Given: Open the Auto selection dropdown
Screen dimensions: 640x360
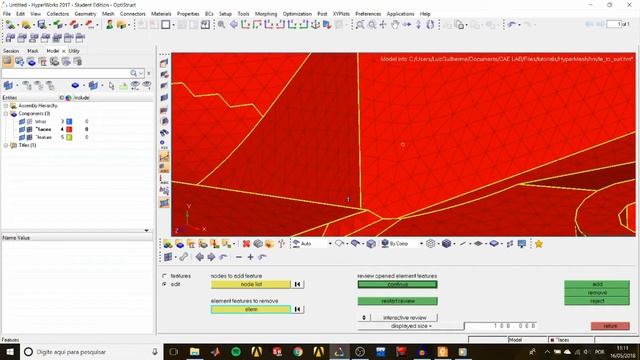Looking at the screenshot, I should (x=330, y=244).
